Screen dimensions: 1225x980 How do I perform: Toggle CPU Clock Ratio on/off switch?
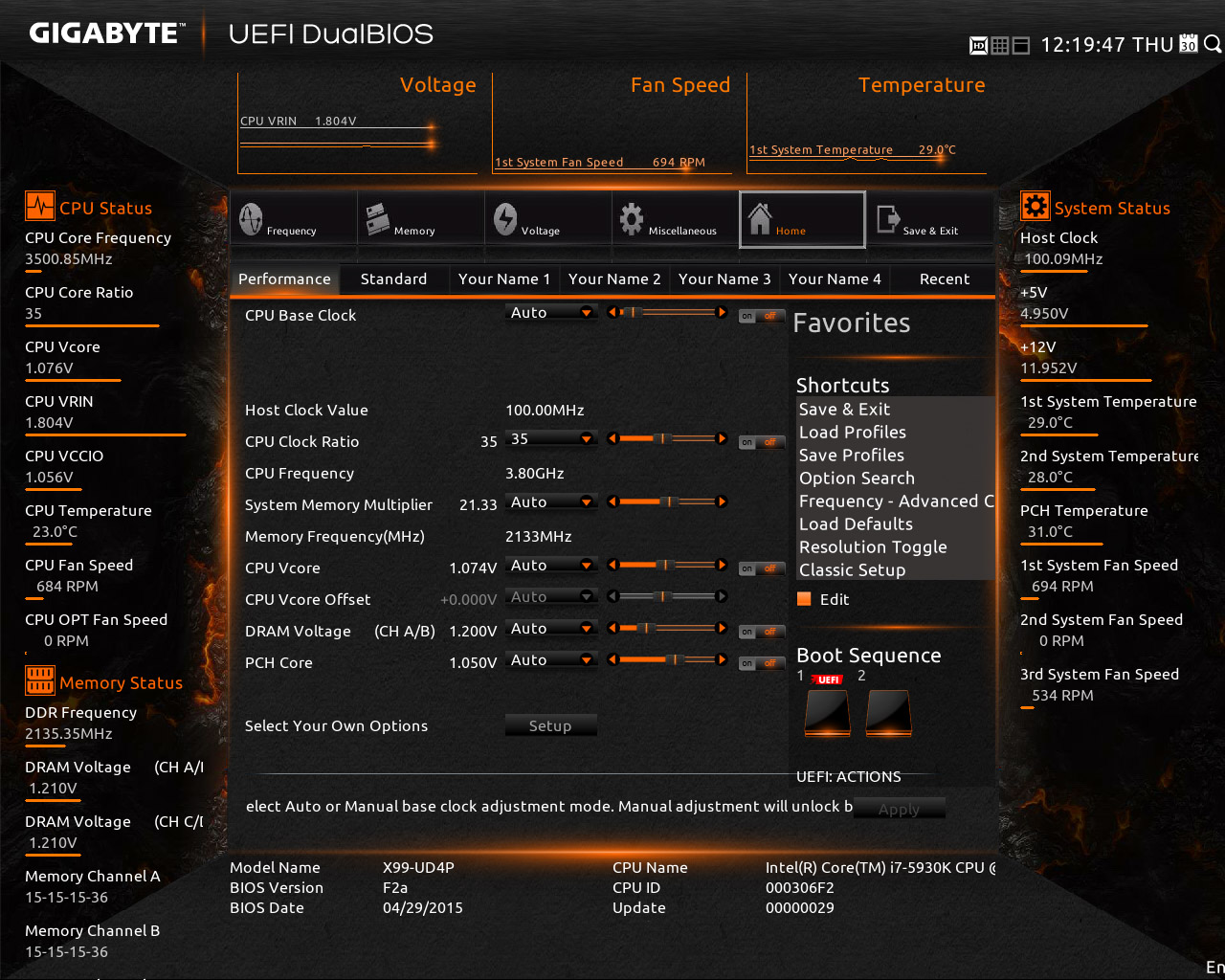point(761,442)
